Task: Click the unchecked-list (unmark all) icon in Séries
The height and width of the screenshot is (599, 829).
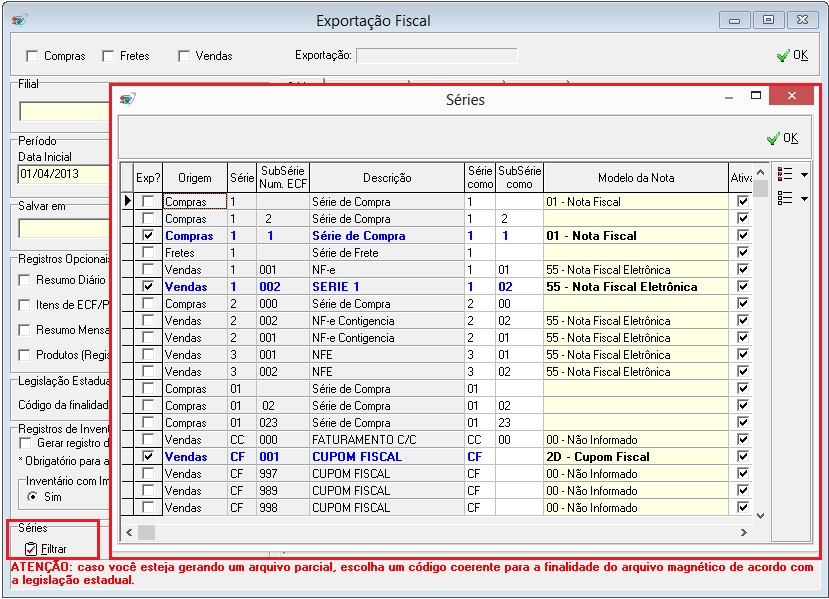Action: pos(785,198)
